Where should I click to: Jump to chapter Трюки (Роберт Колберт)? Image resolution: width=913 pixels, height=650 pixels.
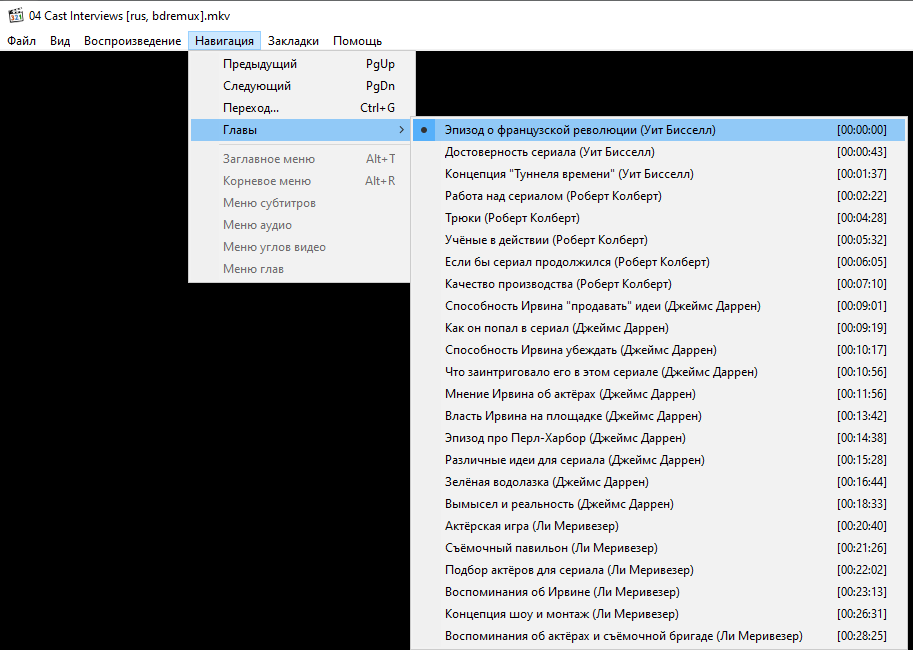coord(659,218)
